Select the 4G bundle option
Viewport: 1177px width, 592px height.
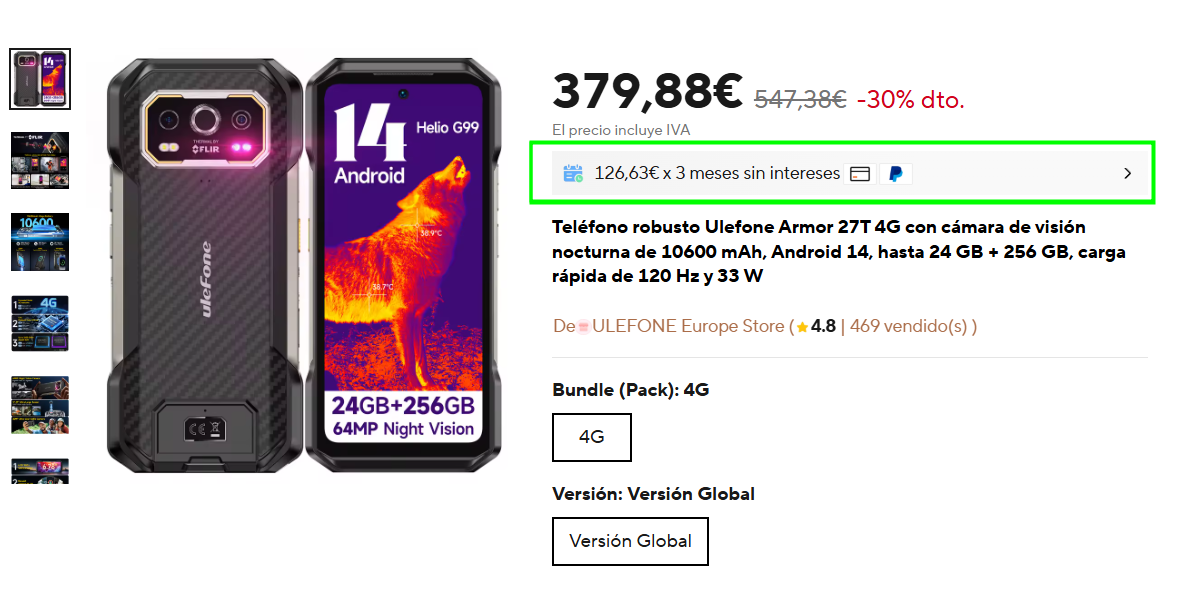pyautogui.click(x=592, y=437)
